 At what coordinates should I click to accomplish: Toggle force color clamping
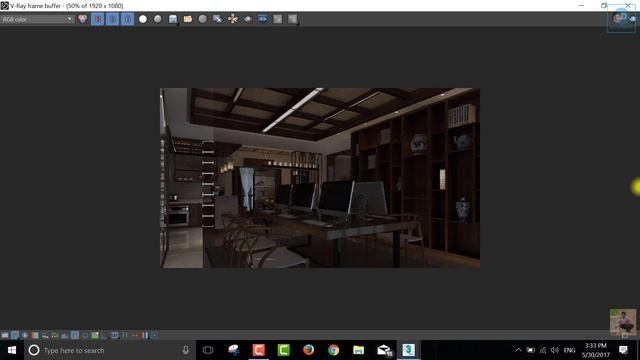click(15, 335)
